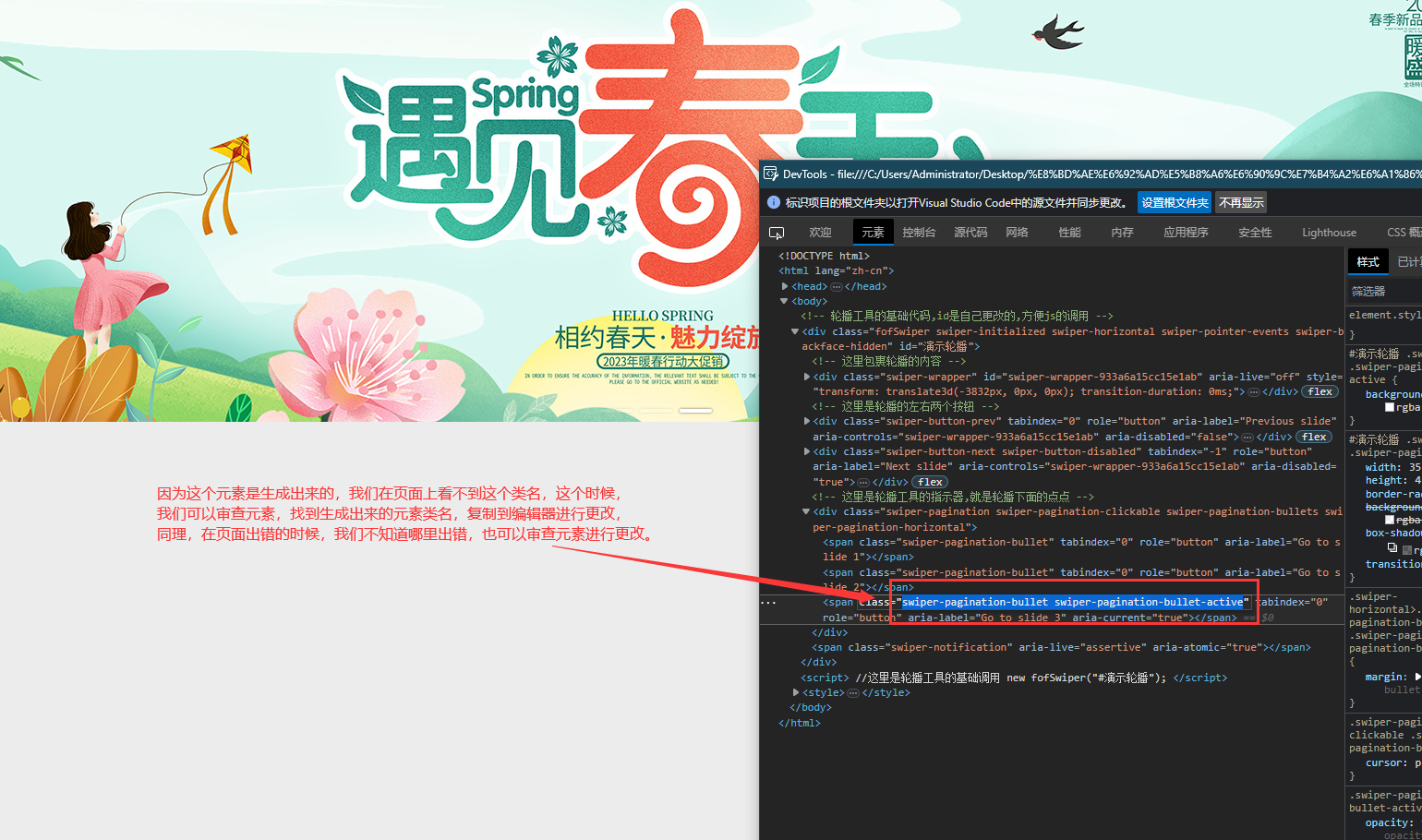Toggle the flex badge on the swiper-button-next div
The height and width of the screenshot is (840, 1422).
tap(930, 482)
